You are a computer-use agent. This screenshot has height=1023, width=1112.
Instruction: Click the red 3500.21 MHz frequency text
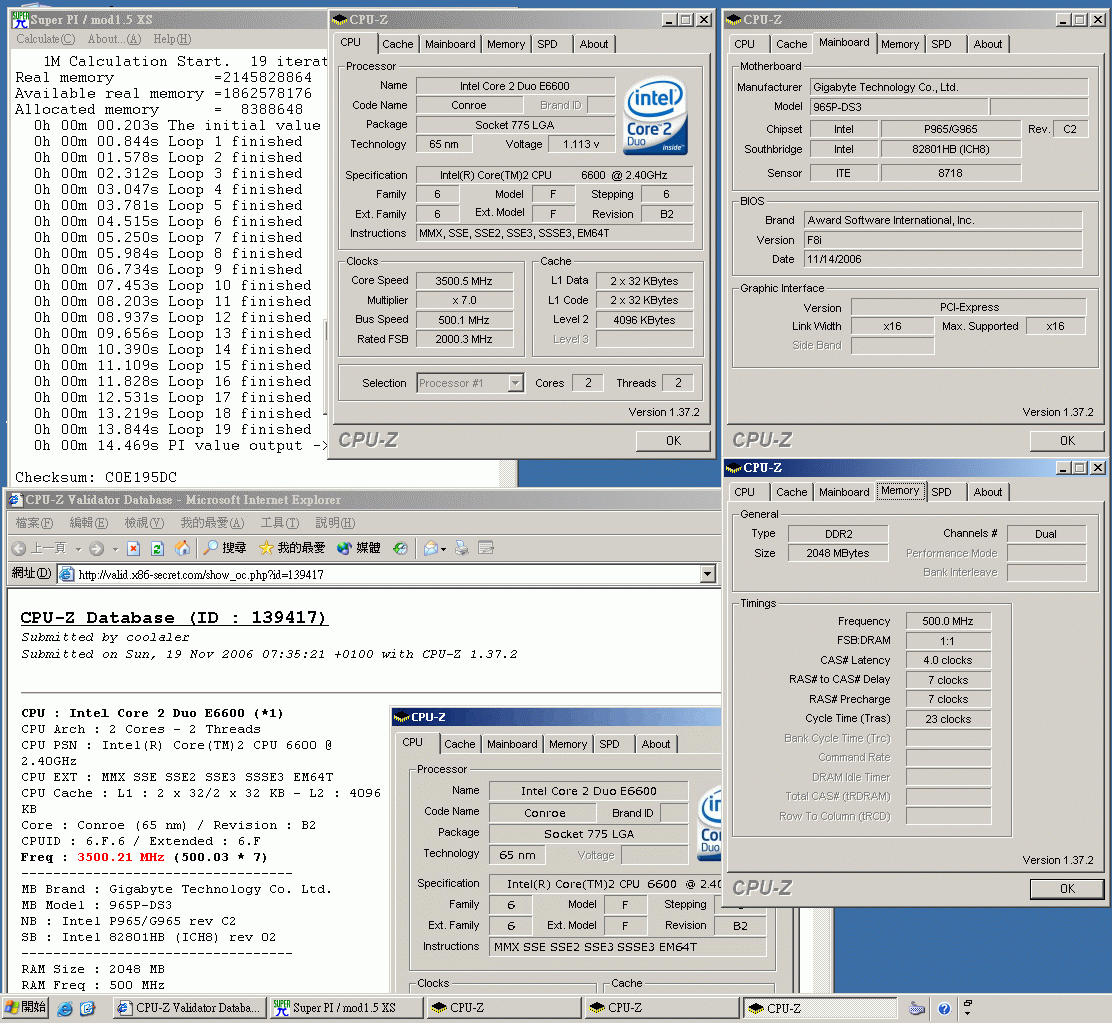(121, 857)
